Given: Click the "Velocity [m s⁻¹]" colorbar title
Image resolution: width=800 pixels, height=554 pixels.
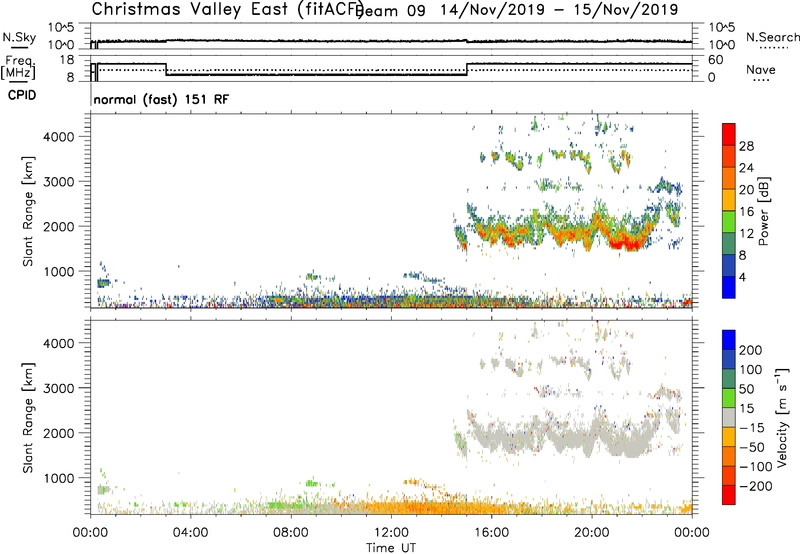Looking at the screenshot, I should click(782, 417).
